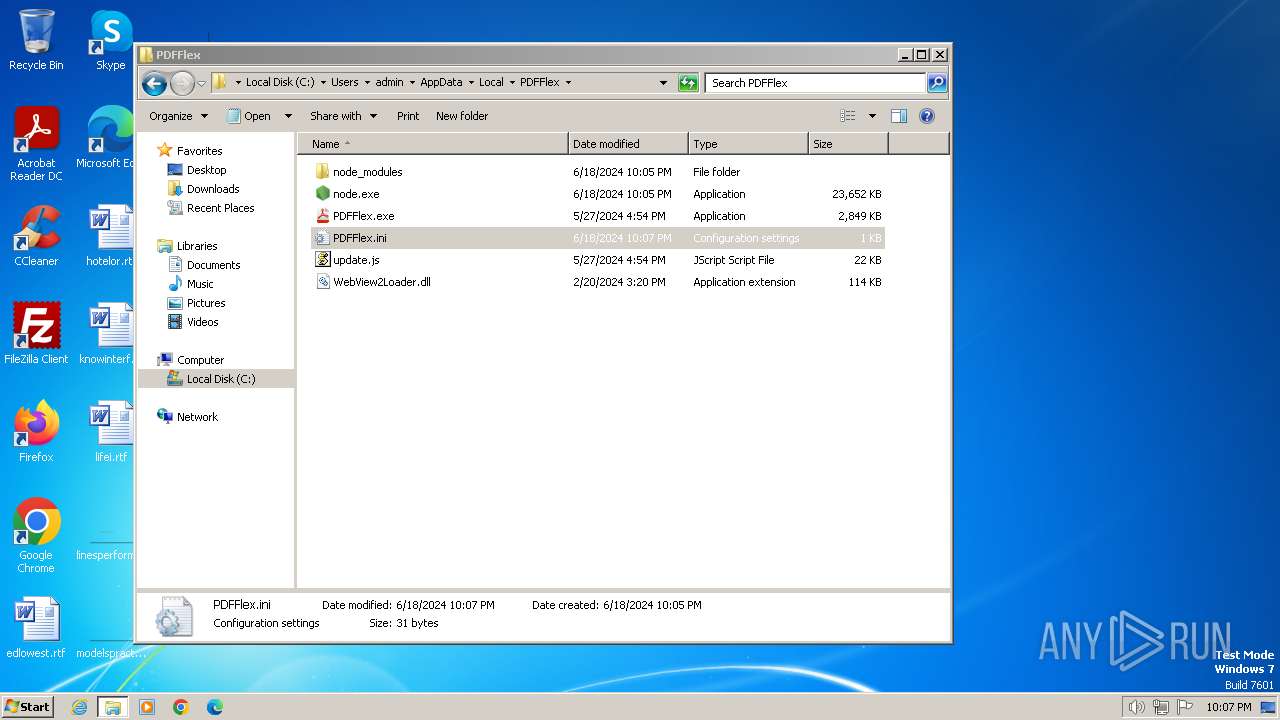
Task: Select the update.js script file icon
Action: 323,260
